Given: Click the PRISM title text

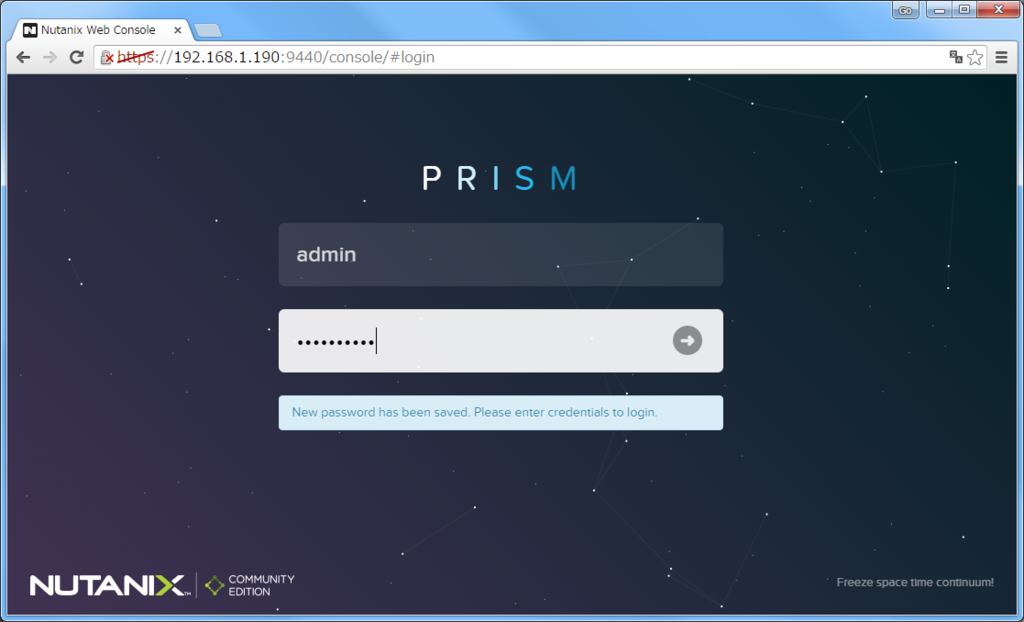Looking at the screenshot, I should pos(500,178).
